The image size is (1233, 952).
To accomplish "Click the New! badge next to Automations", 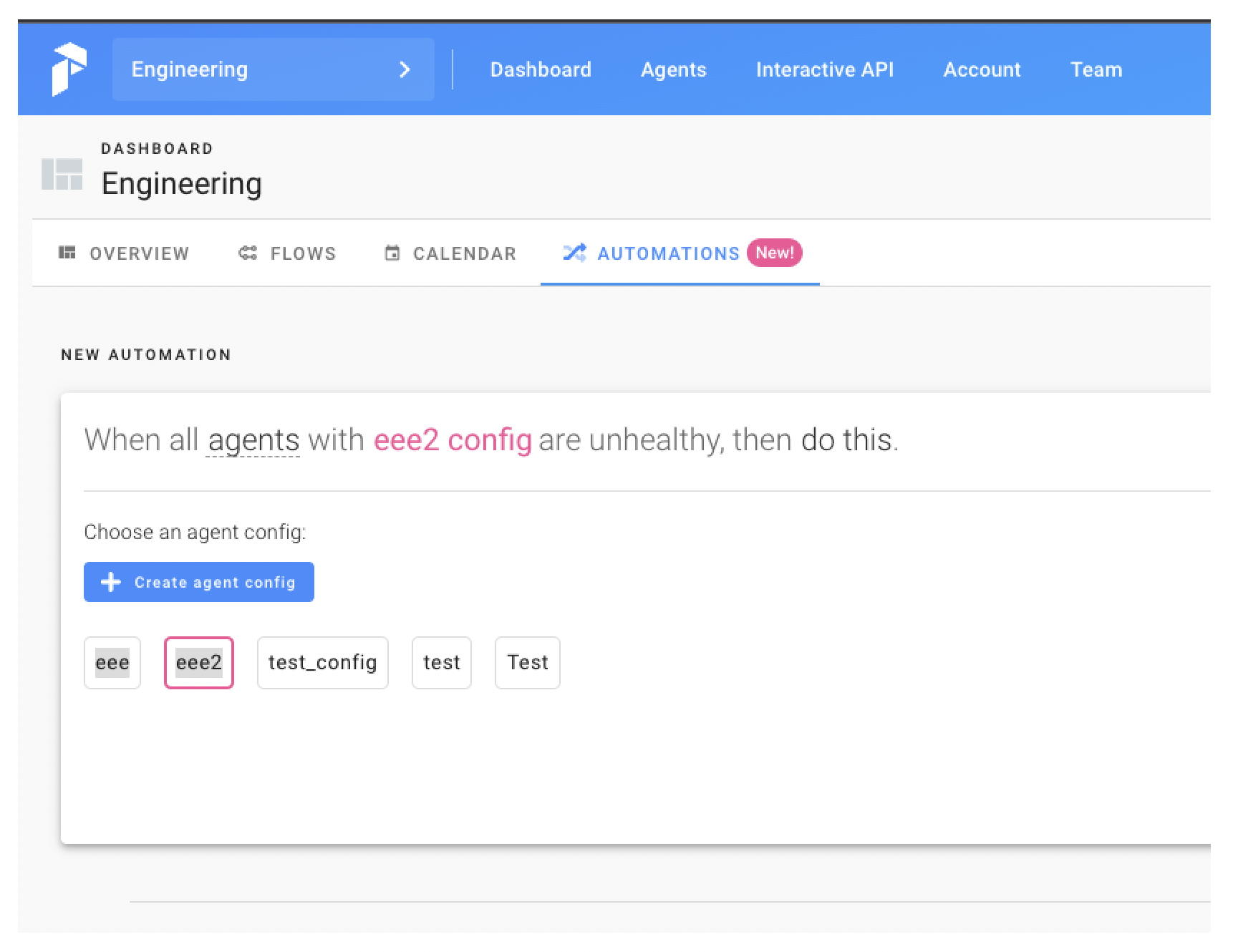I will pyautogui.click(x=773, y=253).
